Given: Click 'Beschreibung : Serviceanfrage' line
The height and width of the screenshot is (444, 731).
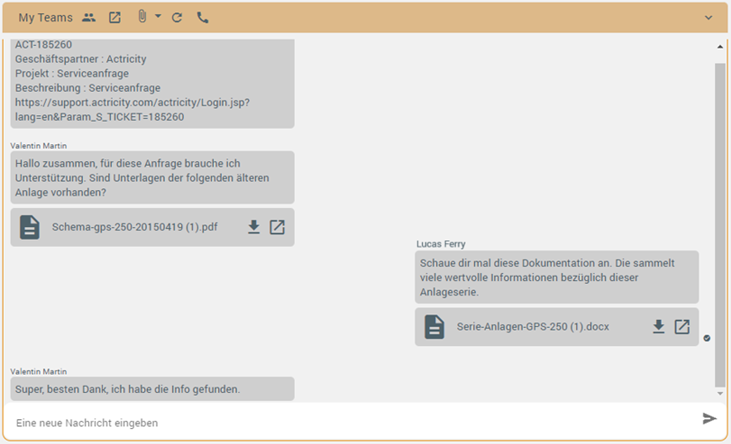Looking at the screenshot, I should pos(88,88).
